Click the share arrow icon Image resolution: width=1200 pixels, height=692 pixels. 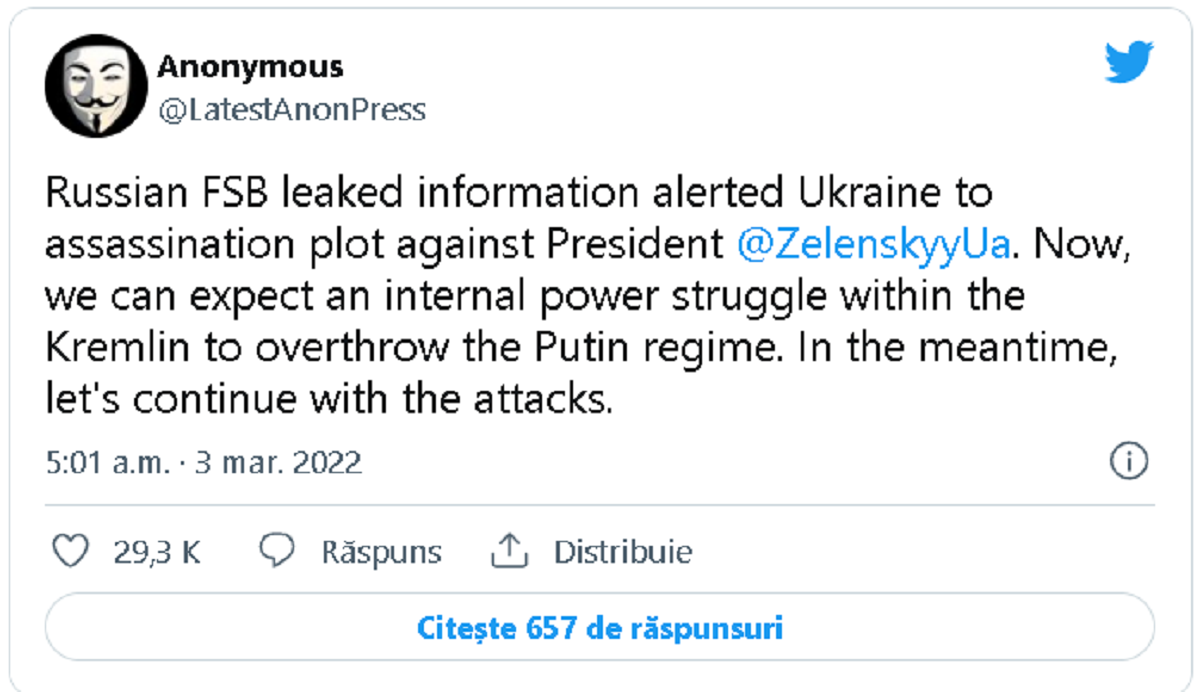point(508,550)
